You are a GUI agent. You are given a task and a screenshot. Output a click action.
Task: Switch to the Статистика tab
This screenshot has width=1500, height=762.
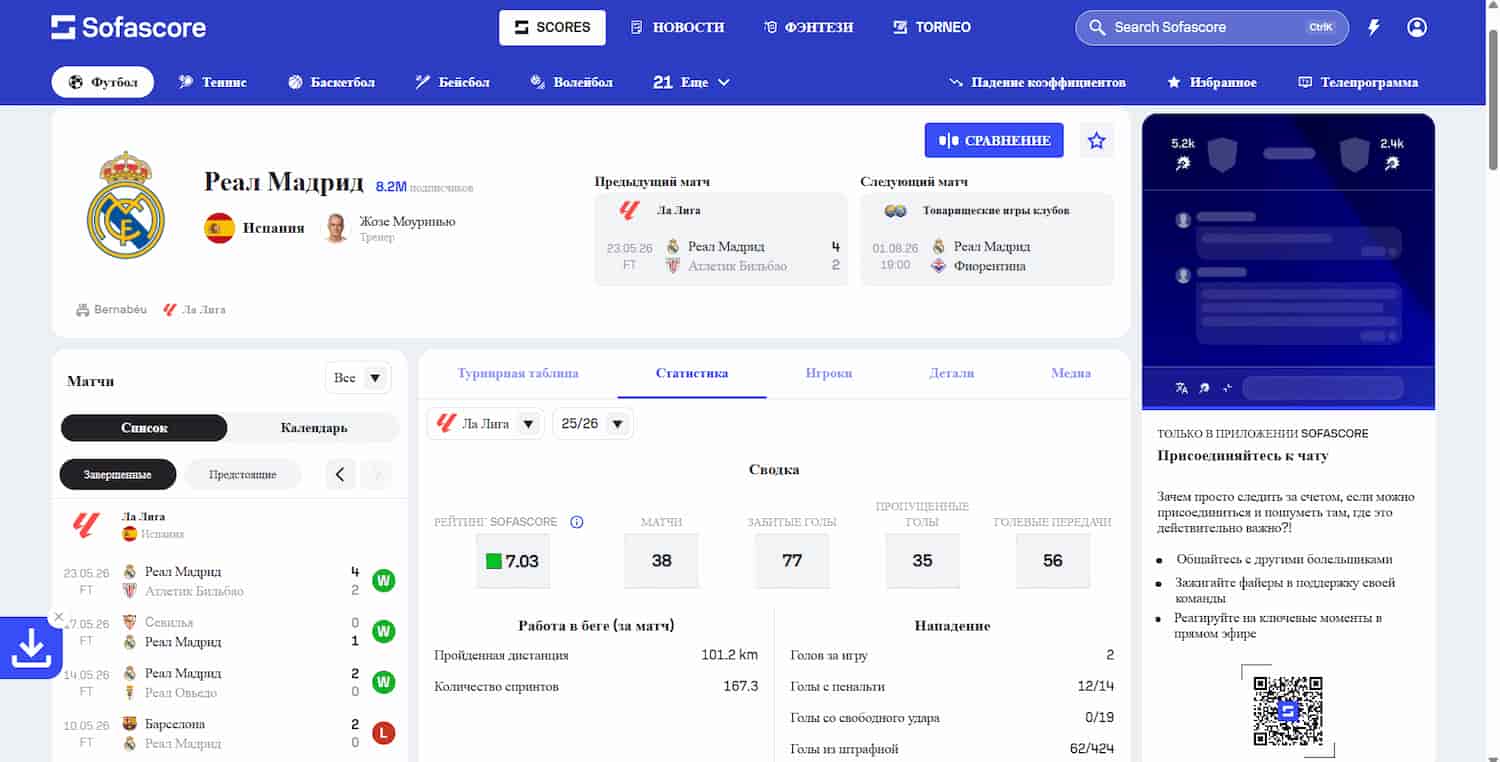coord(692,373)
